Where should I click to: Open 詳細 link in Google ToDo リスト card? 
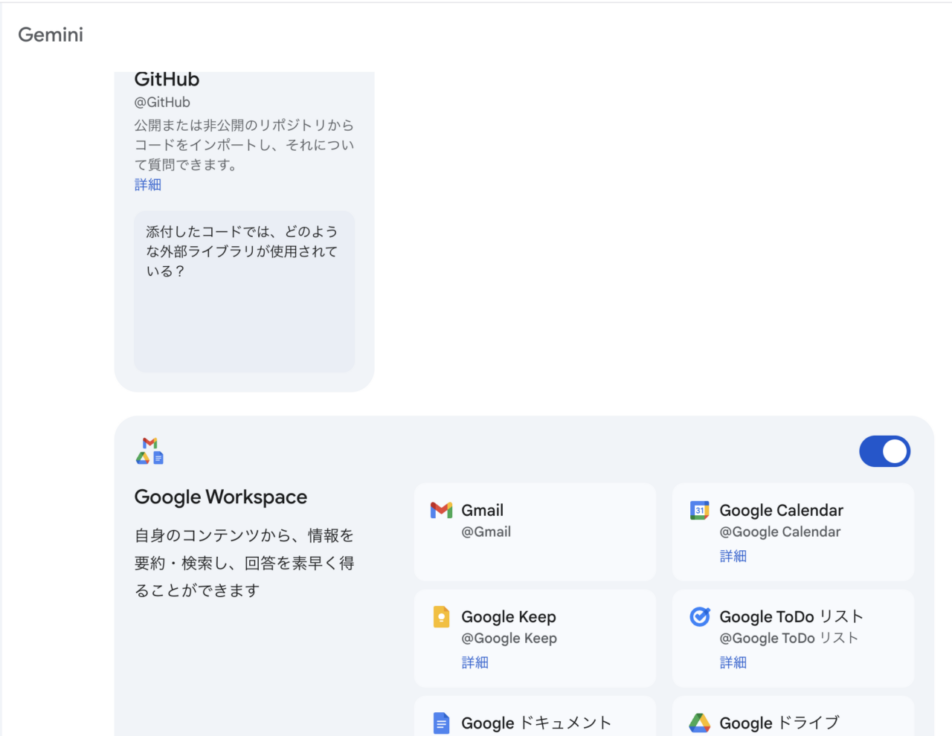(x=733, y=662)
